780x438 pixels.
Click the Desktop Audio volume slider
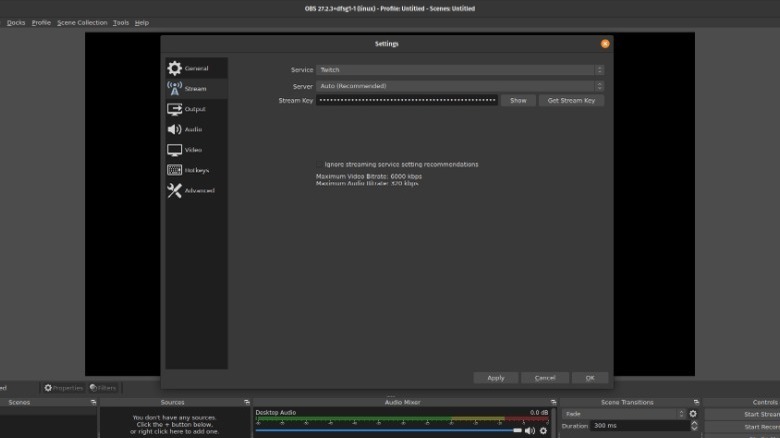(388, 430)
